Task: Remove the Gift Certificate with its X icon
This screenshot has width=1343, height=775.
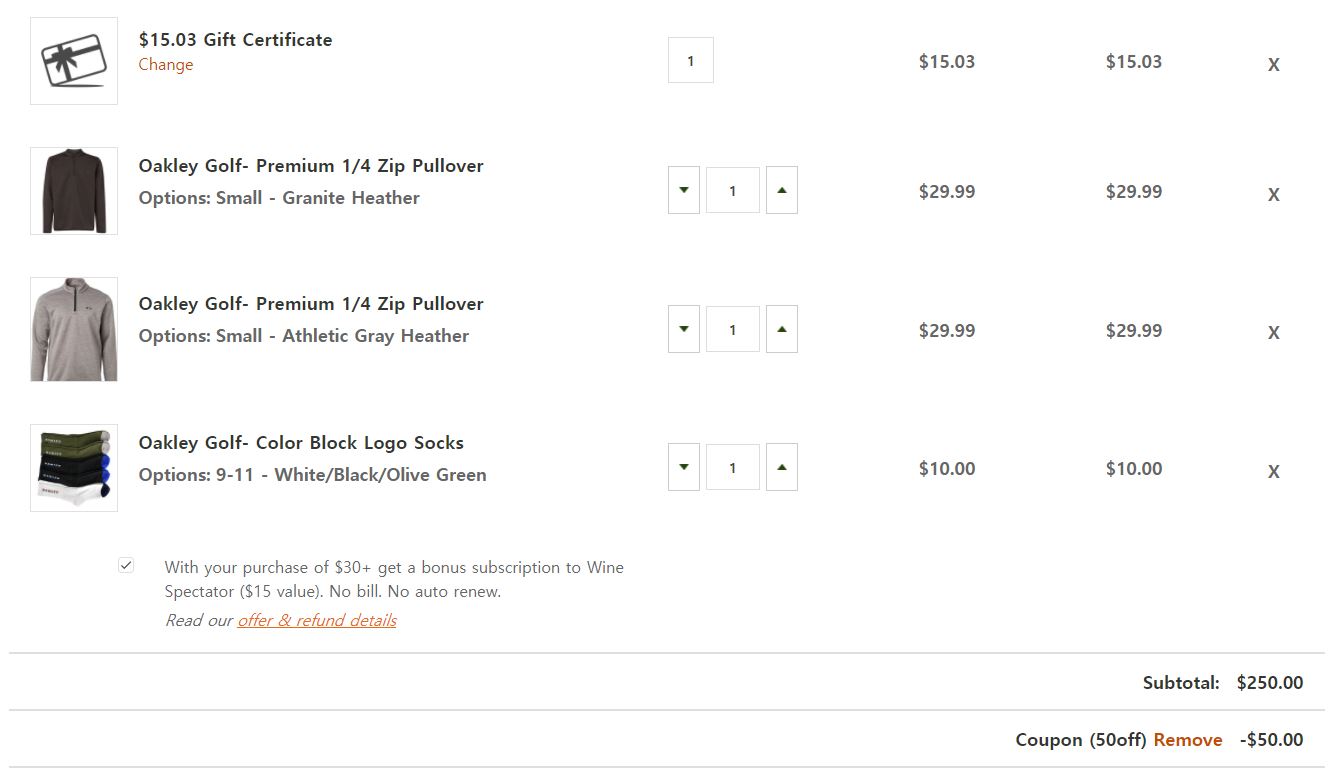Action: [x=1273, y=64]
